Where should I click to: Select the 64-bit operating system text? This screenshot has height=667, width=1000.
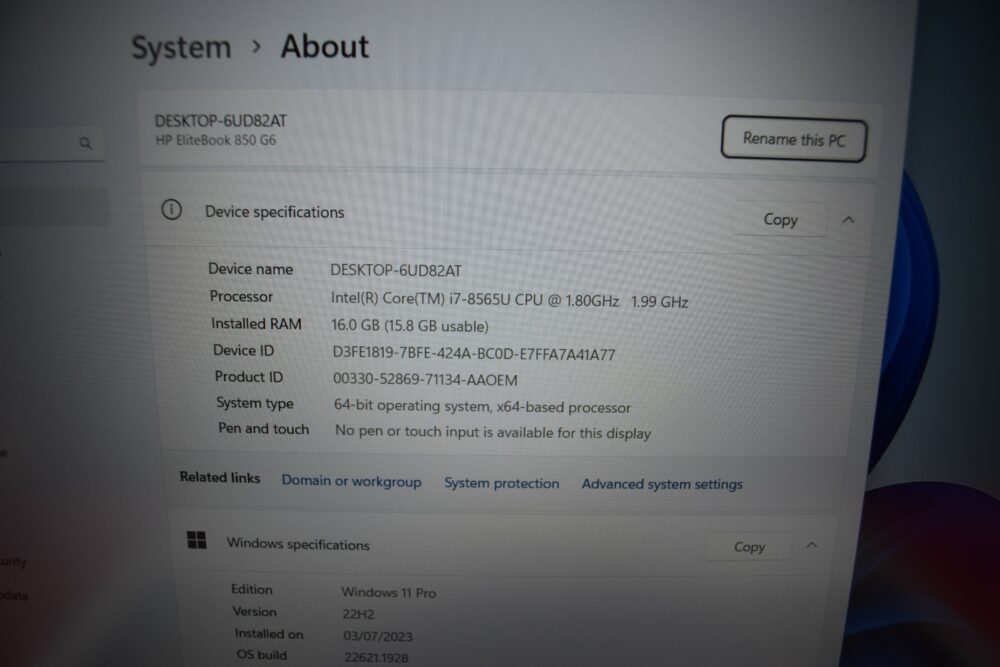(x=482, y=406)
